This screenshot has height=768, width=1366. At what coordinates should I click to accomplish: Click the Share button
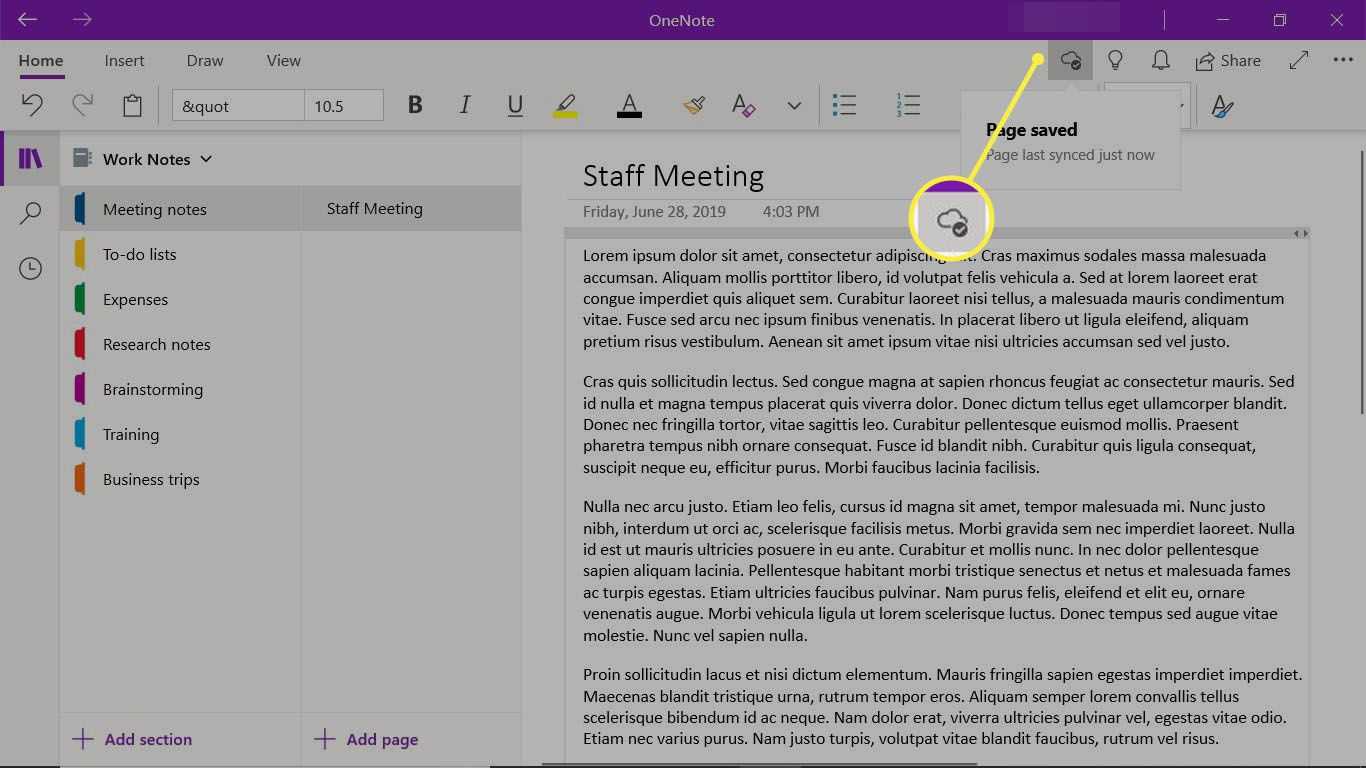point(1228,61)
